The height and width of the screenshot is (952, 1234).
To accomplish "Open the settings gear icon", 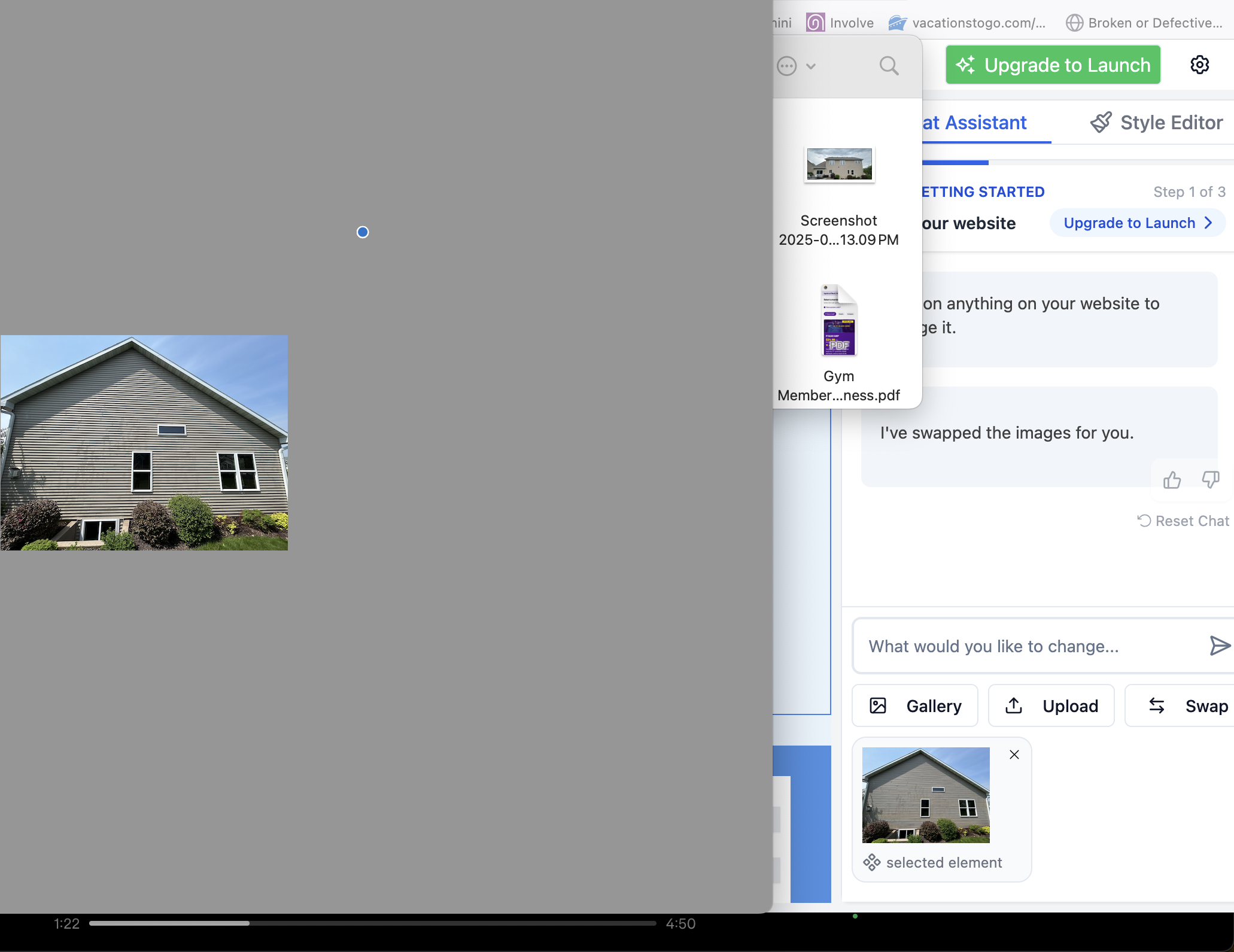I will [1199, 65].
